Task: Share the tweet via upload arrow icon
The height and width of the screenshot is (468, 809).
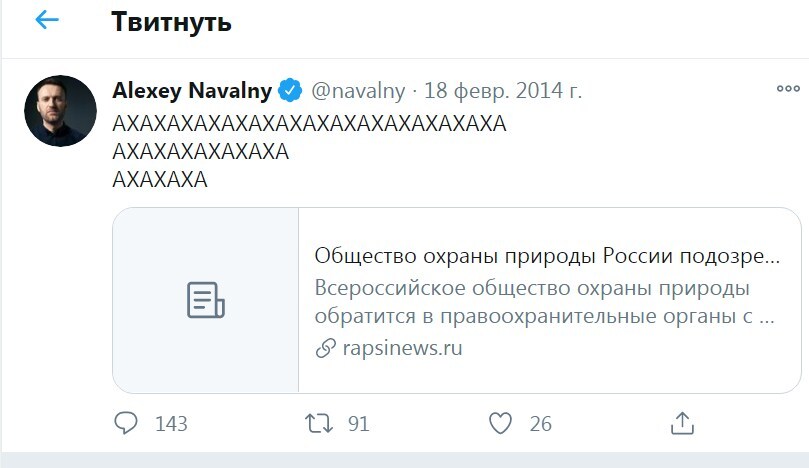Action: pyautogui.click(x=682, y=422)
